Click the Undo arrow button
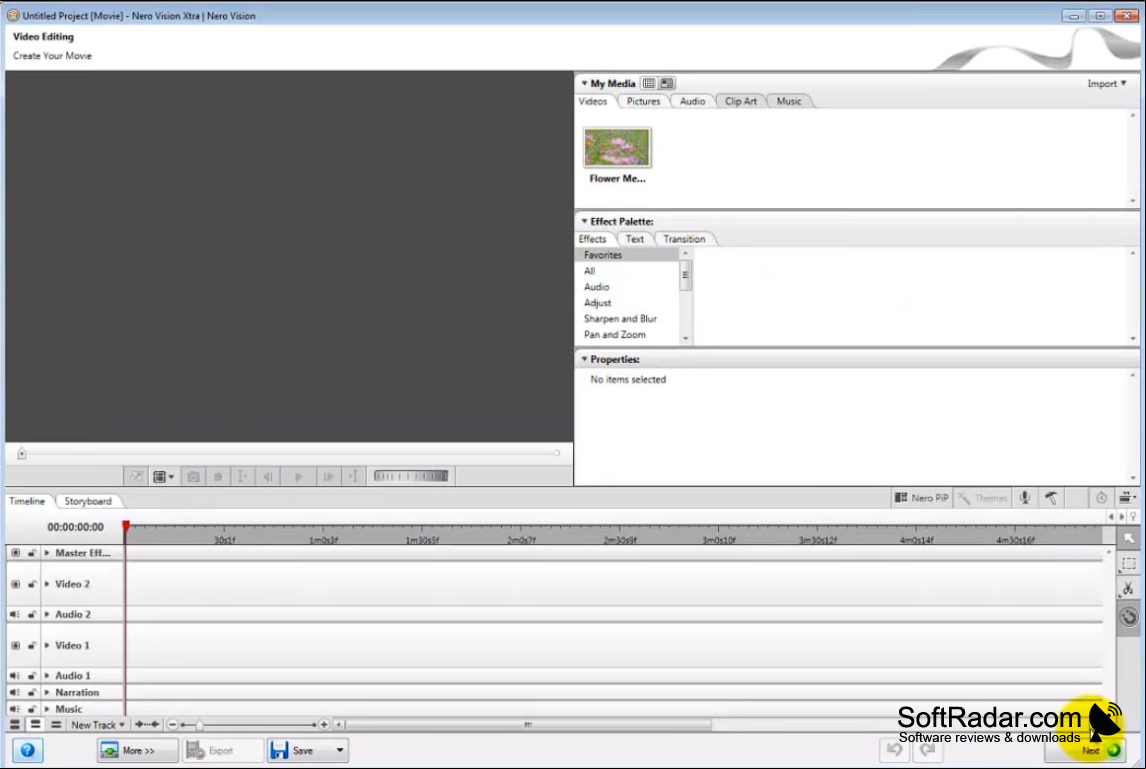1146x769 pixels. [895, 749]
